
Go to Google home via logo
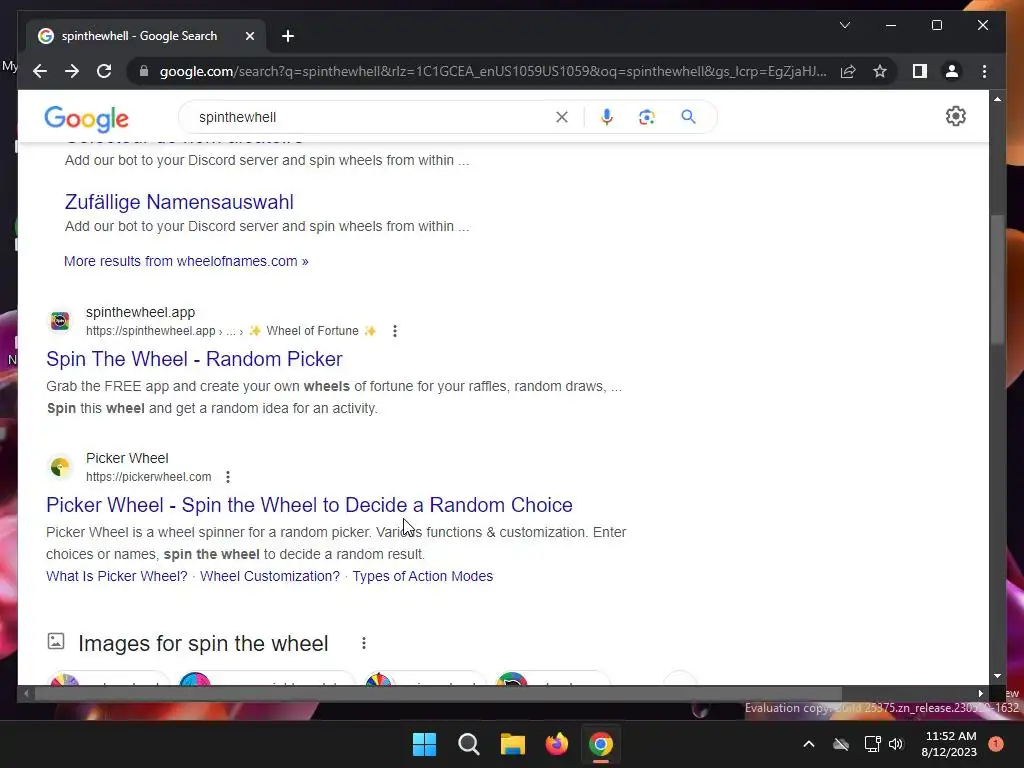[86, 118]
